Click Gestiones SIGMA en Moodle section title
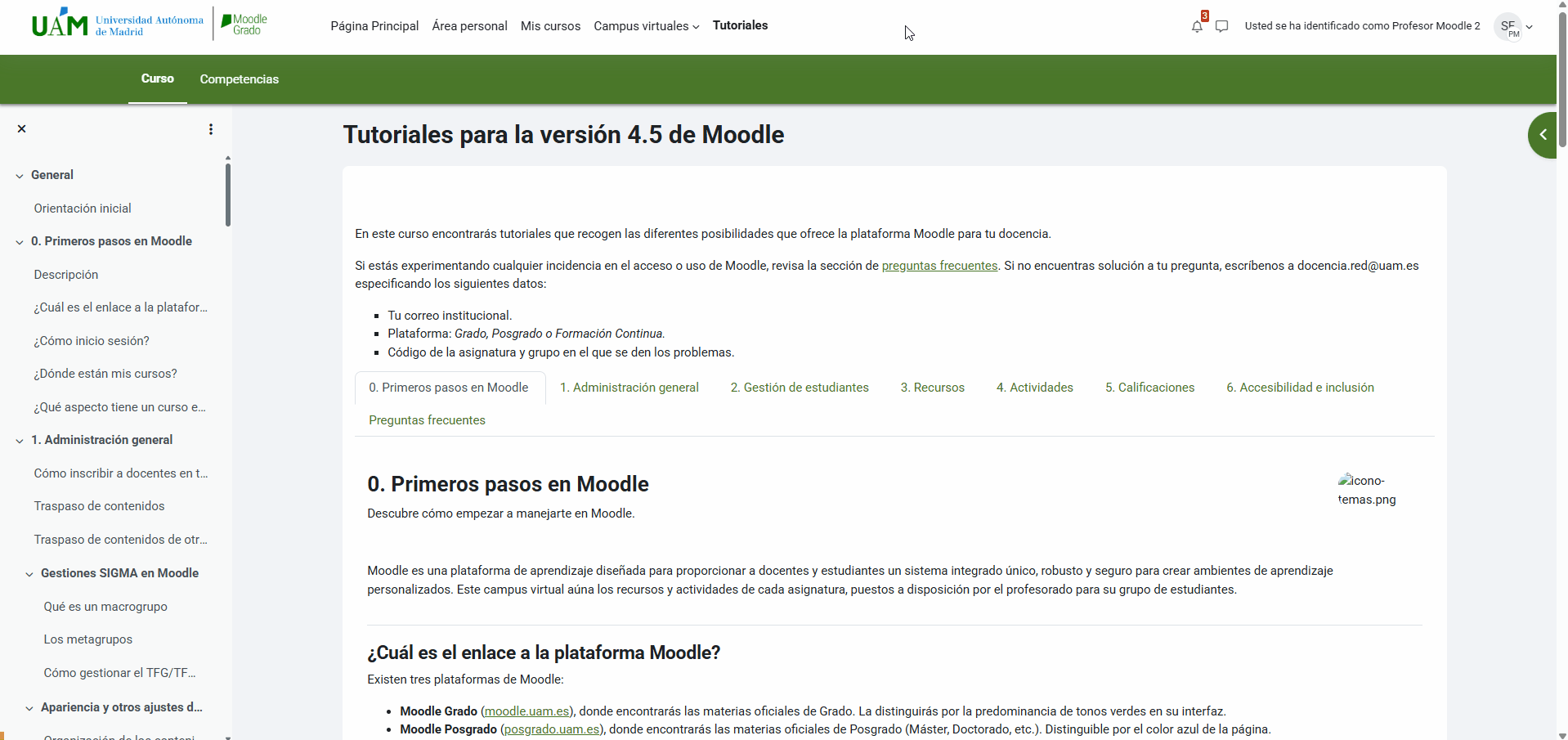The image size is (1568, 740). (x=119, y=573)
